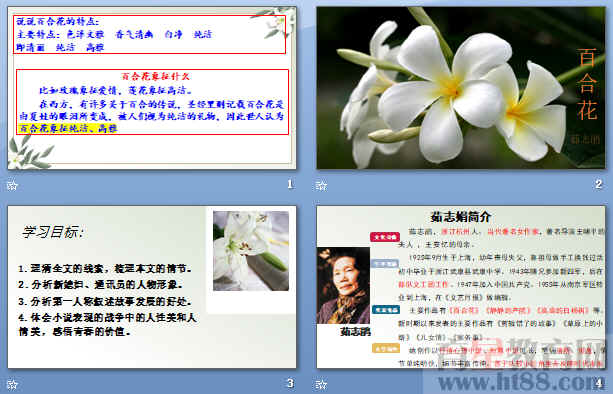Click the slide number 2 label
Screen dimensions: 613x394
point(599,184)
